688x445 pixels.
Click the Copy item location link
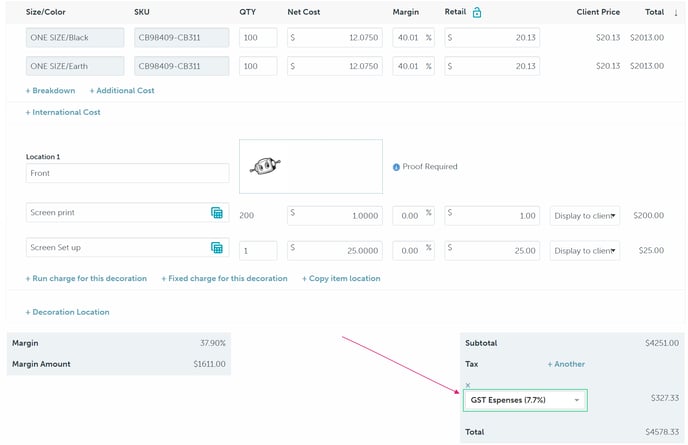click(341, 279)
